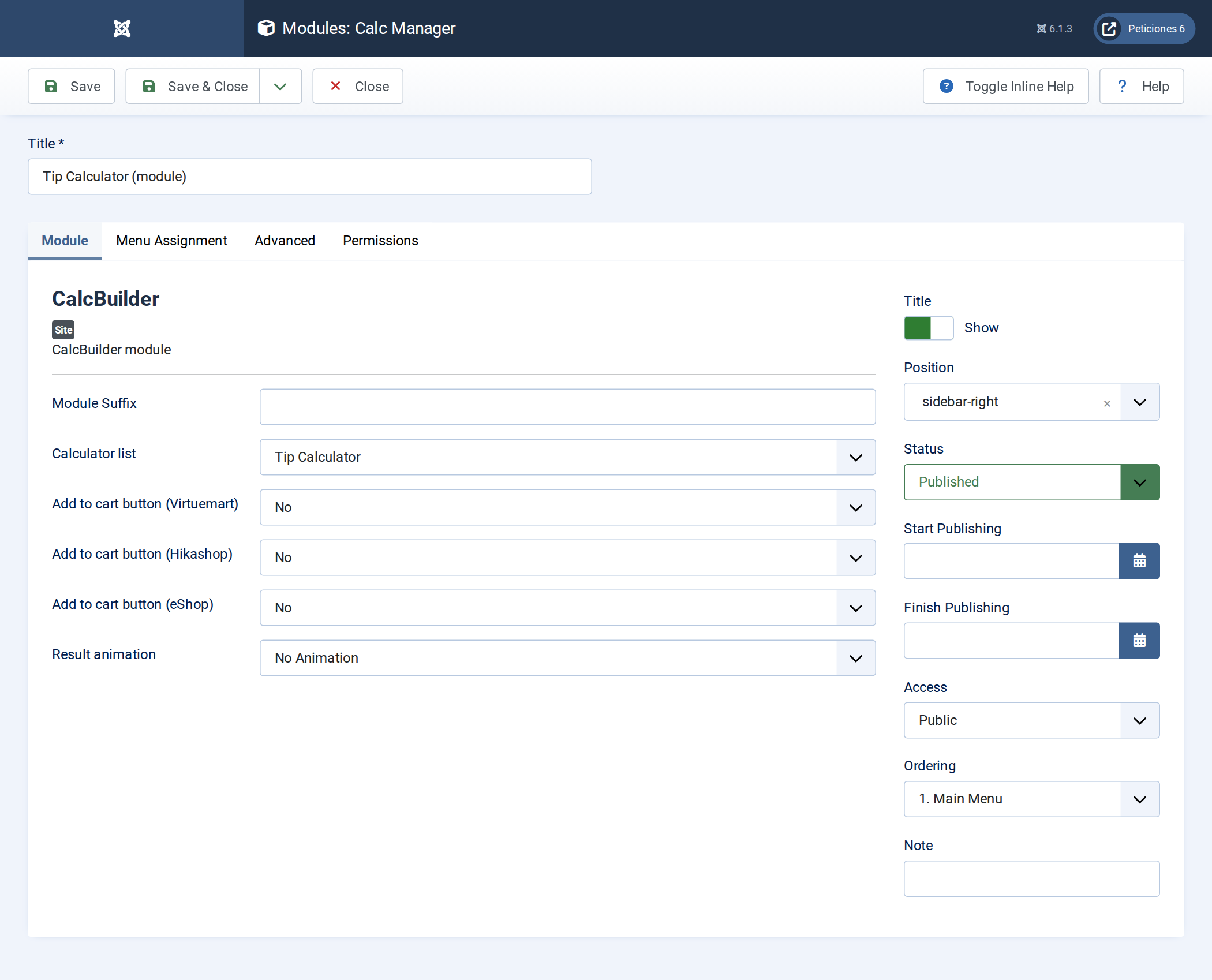The height and width of the screenshot is (980, 1212).
Task: Click Save & Close button
Action: 193,86
